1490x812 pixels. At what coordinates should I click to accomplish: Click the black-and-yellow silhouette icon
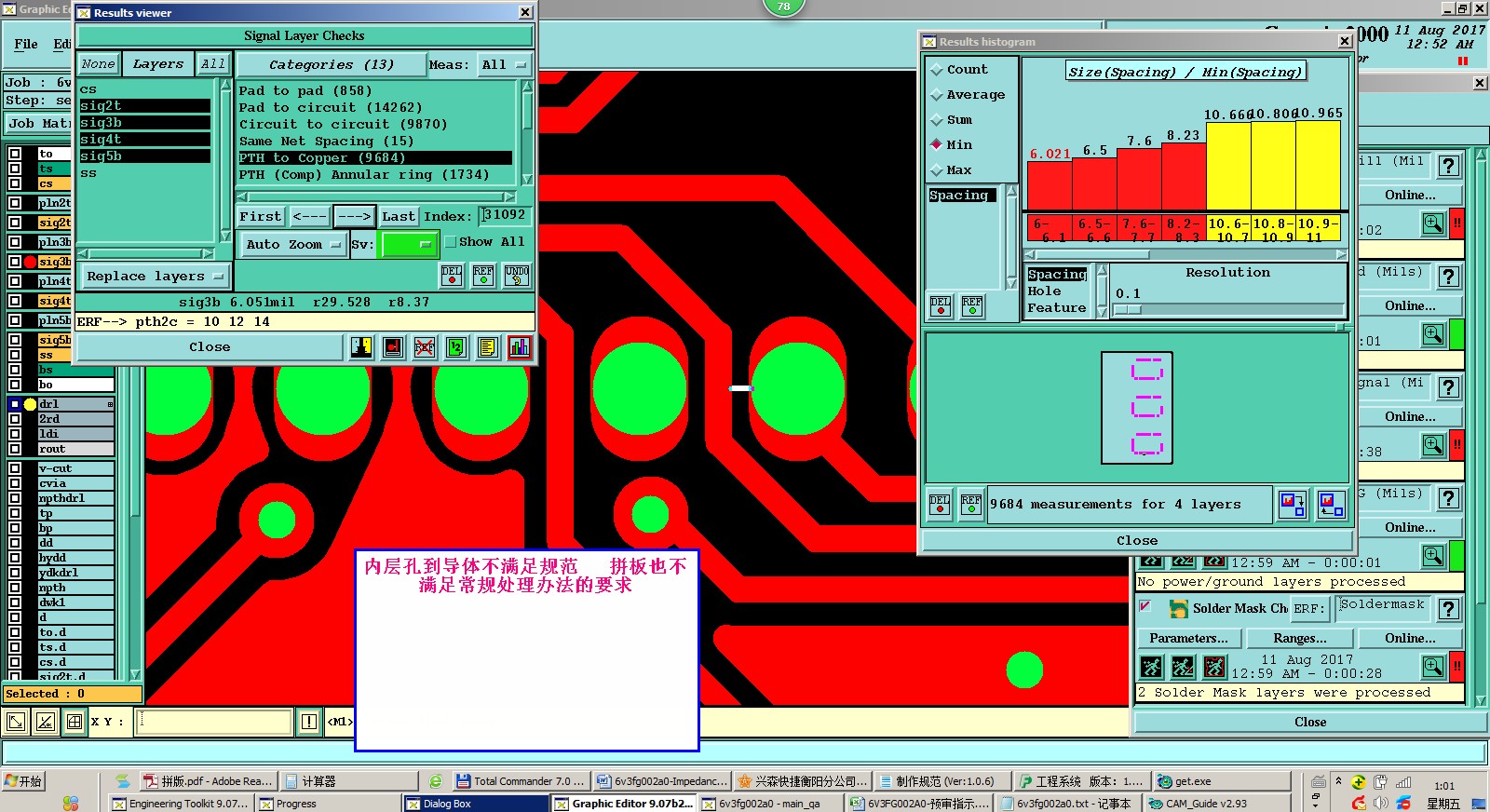361,347
